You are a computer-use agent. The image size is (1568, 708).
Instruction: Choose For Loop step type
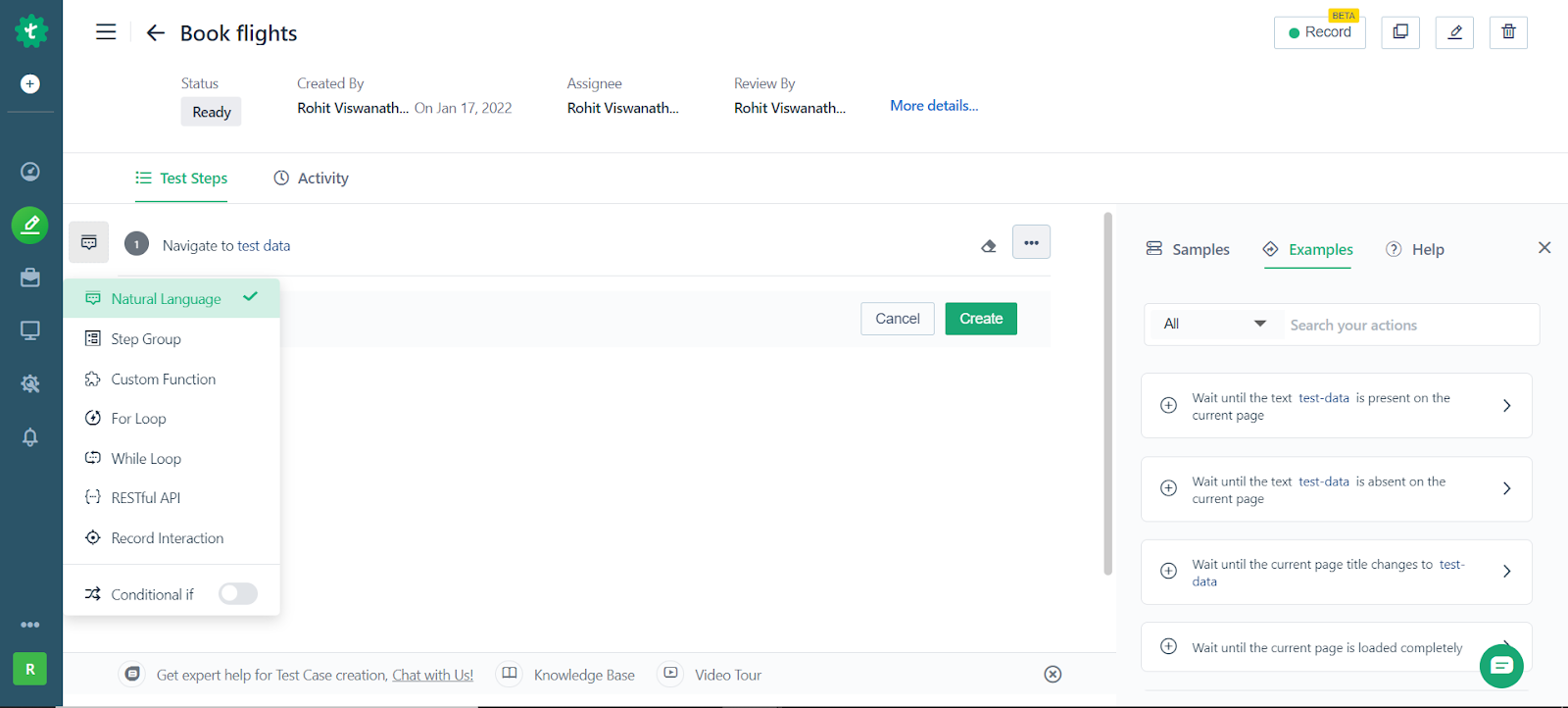coord(171,419)
